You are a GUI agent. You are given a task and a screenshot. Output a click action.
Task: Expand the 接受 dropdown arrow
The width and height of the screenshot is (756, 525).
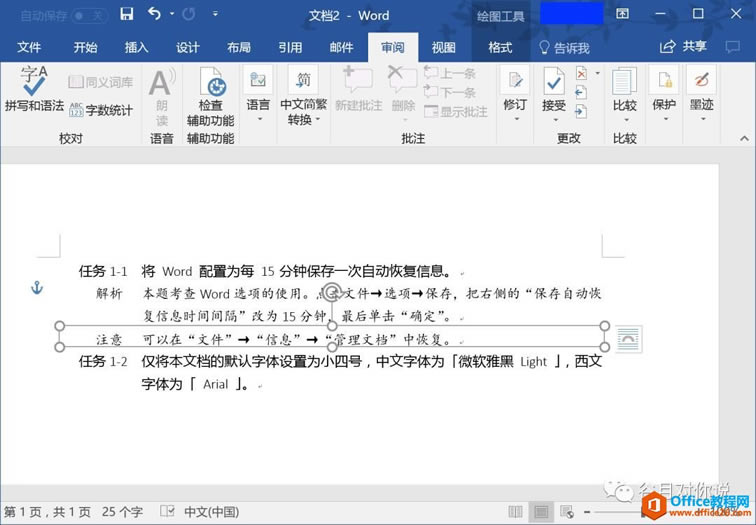[x=555, y=119]
